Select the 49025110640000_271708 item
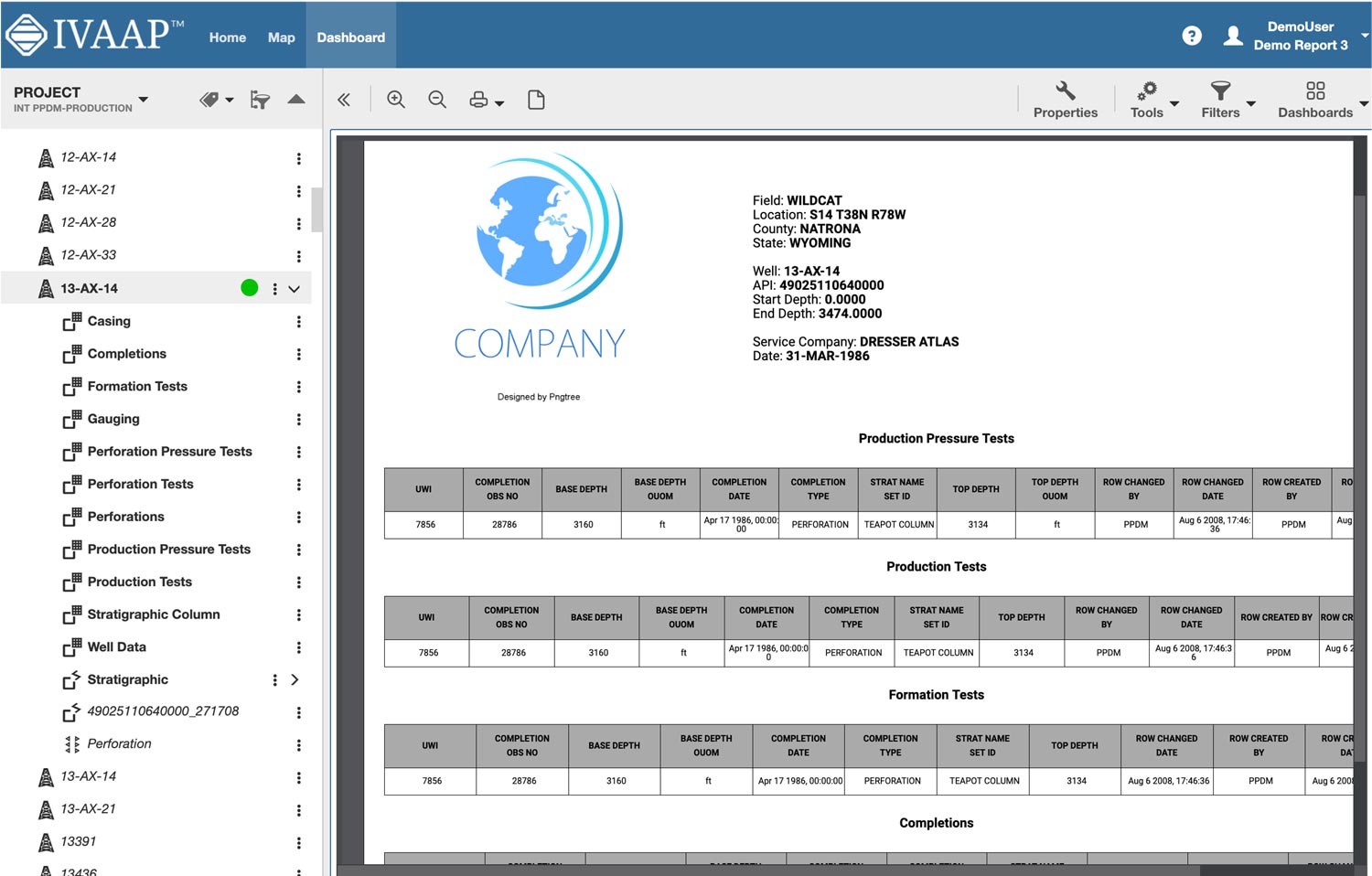The image size is (1372, 876). point(163,711)
